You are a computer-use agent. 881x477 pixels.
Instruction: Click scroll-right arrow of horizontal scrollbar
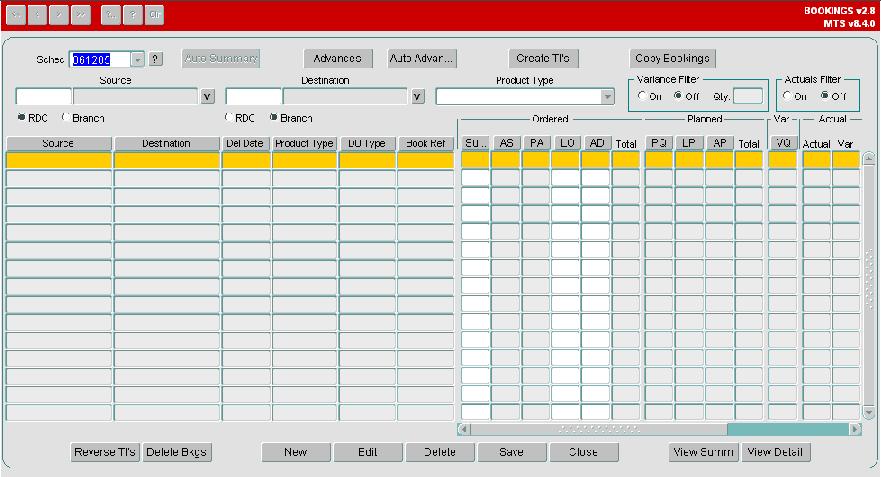tap(855, 429)
